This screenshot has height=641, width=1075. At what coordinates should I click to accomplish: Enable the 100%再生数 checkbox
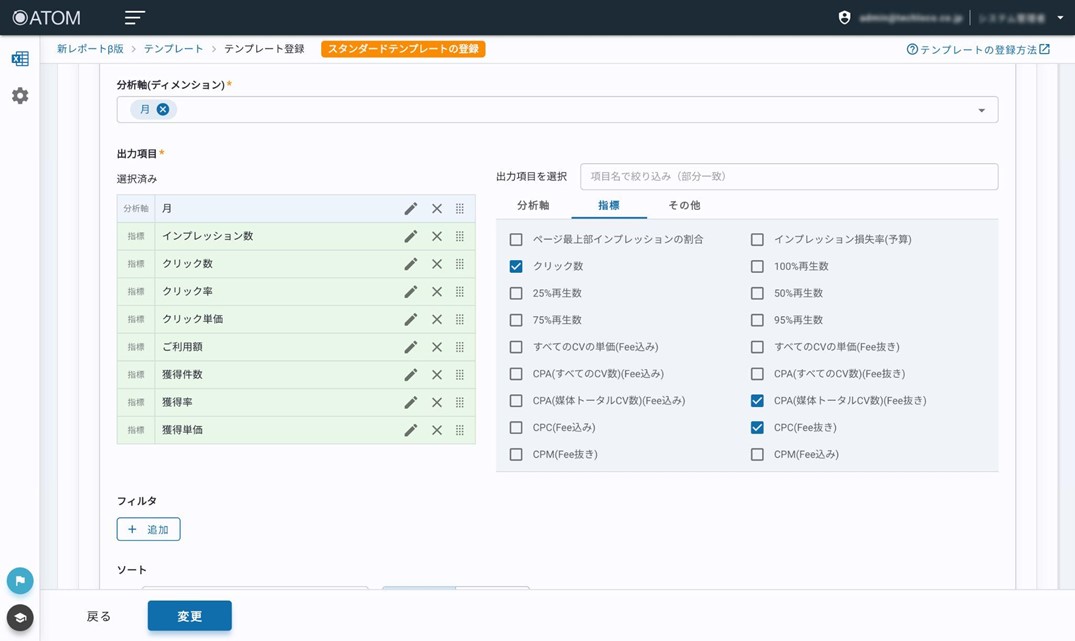pyautogui.click(x=757, y=267)
